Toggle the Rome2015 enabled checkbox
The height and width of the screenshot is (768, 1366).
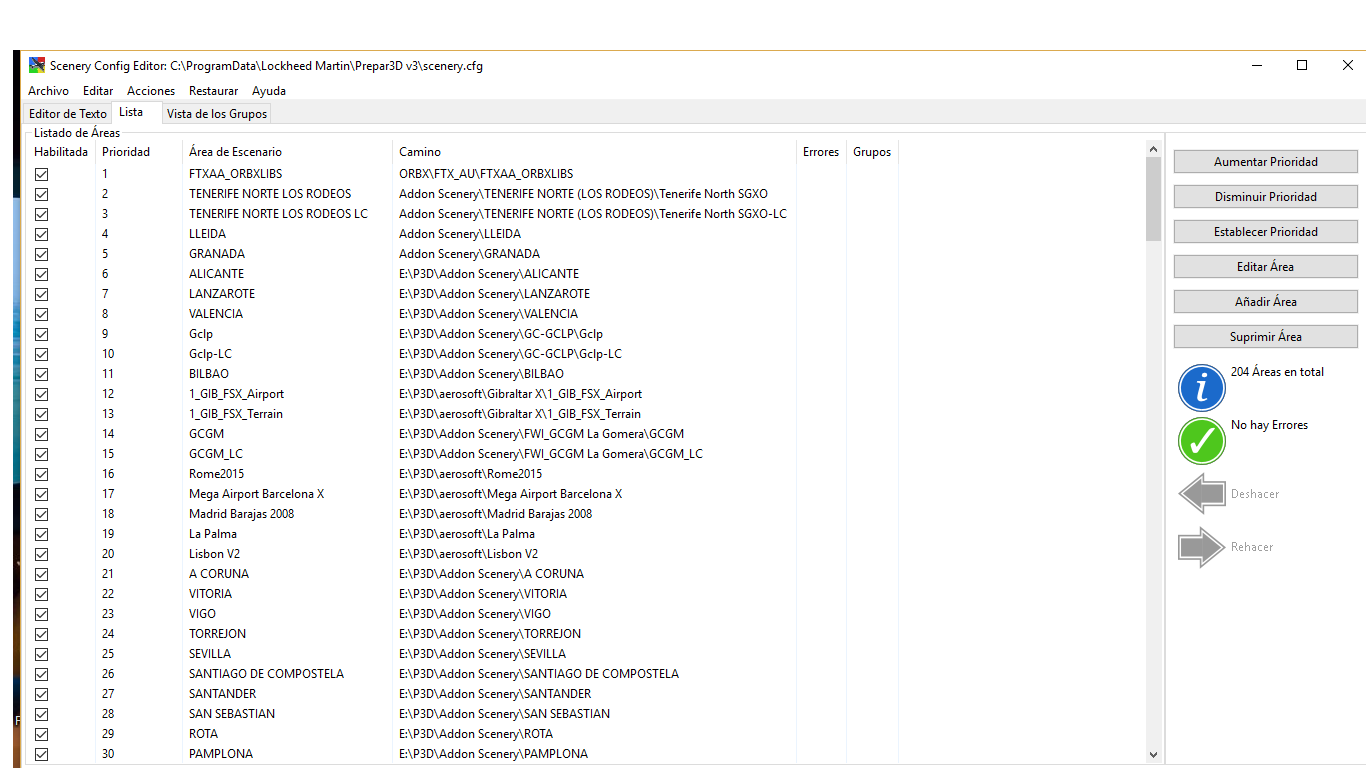(42, 474)
